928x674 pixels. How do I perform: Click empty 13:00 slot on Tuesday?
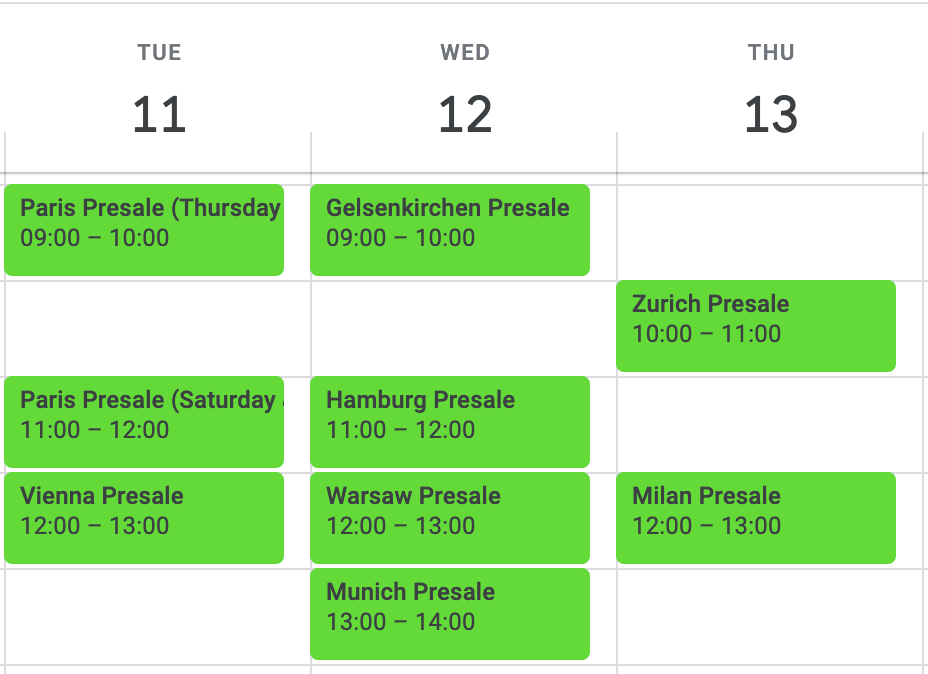point(158,616)
